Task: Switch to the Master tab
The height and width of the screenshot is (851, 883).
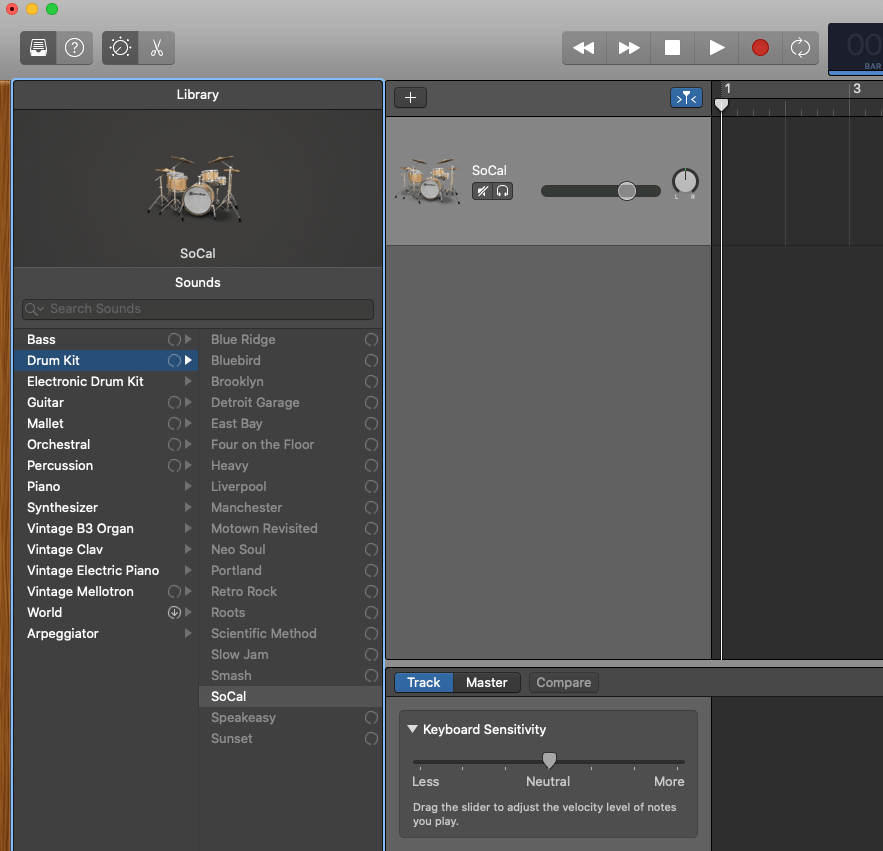Action: pos(487,683)
